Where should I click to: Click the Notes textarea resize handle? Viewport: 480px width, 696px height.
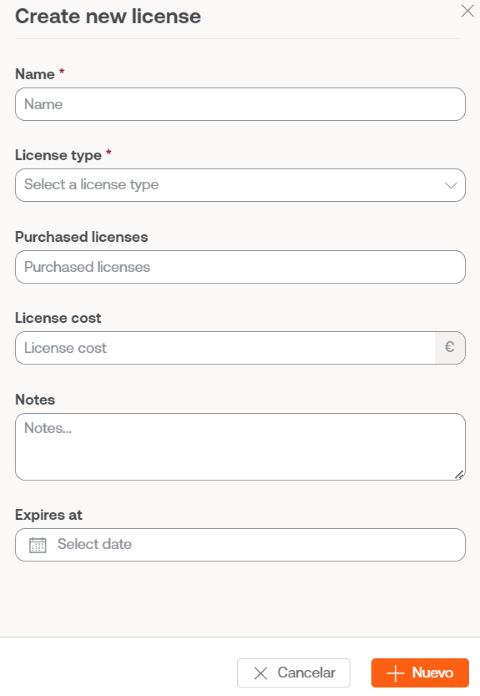point(459,475)
